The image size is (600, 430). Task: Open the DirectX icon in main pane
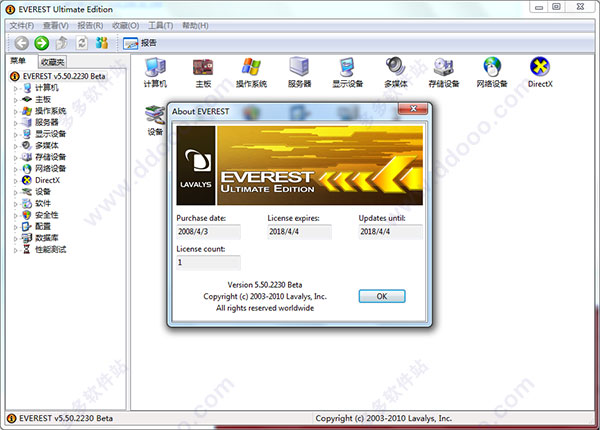tap(540, 72)
